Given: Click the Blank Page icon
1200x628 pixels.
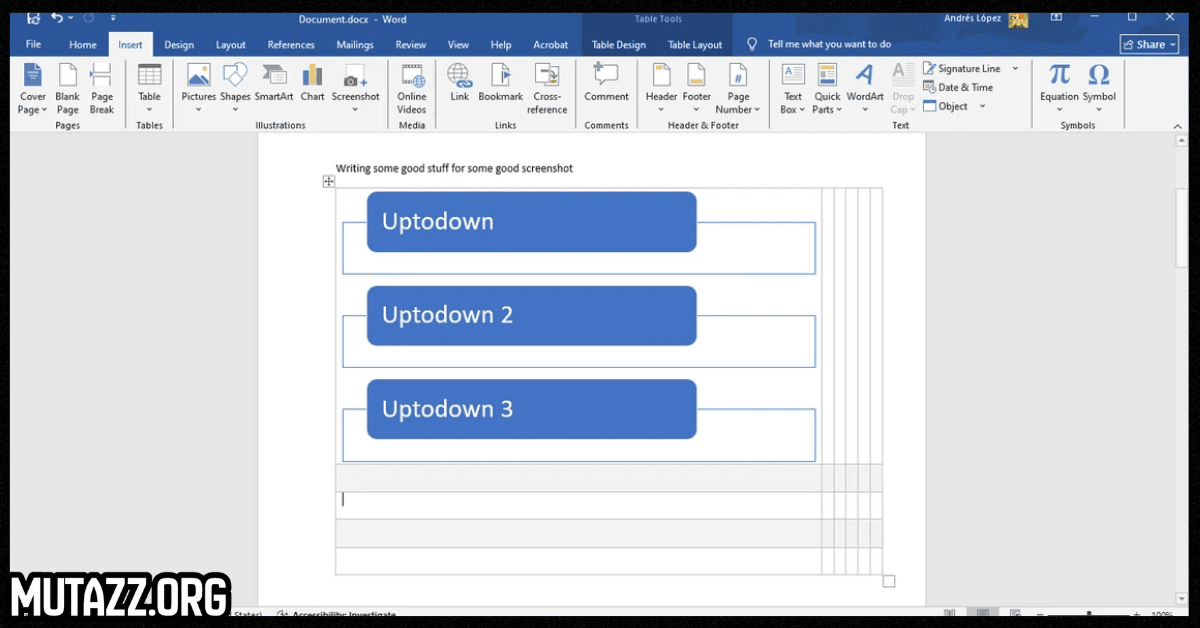Looking at the screenshot, I should (67, 87).
